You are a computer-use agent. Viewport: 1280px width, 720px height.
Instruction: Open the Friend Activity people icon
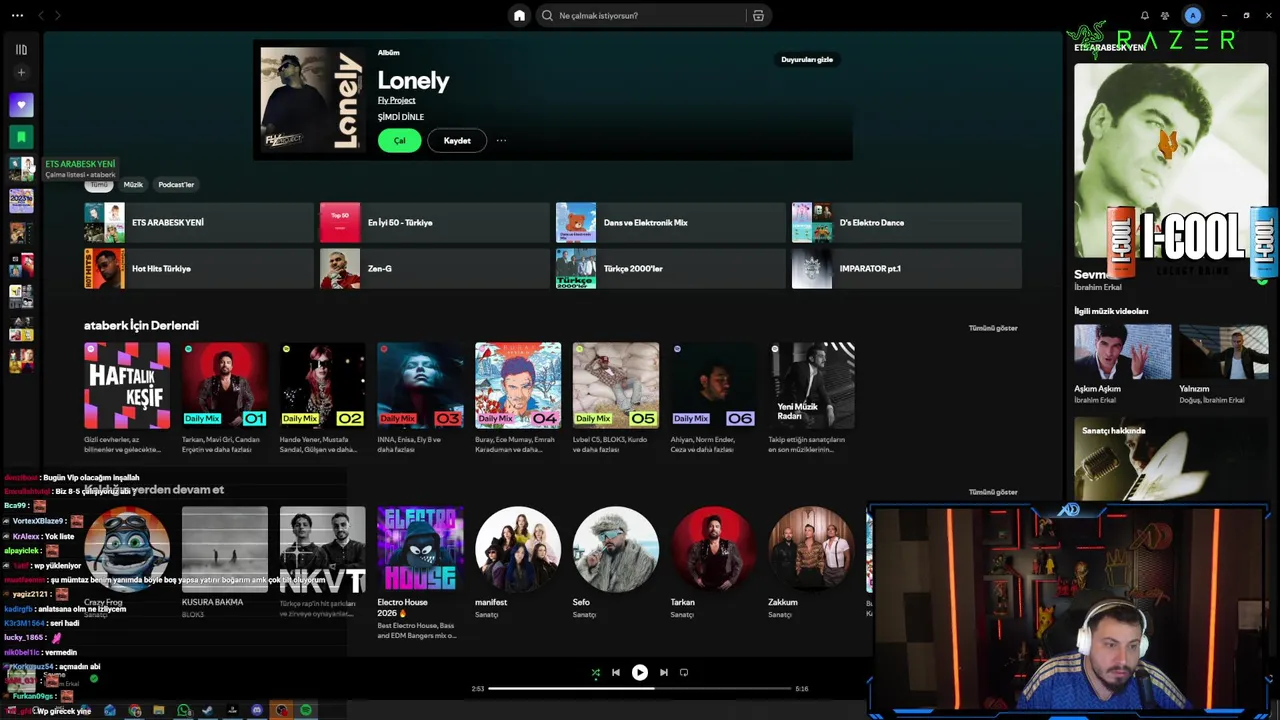point(1165,15)
